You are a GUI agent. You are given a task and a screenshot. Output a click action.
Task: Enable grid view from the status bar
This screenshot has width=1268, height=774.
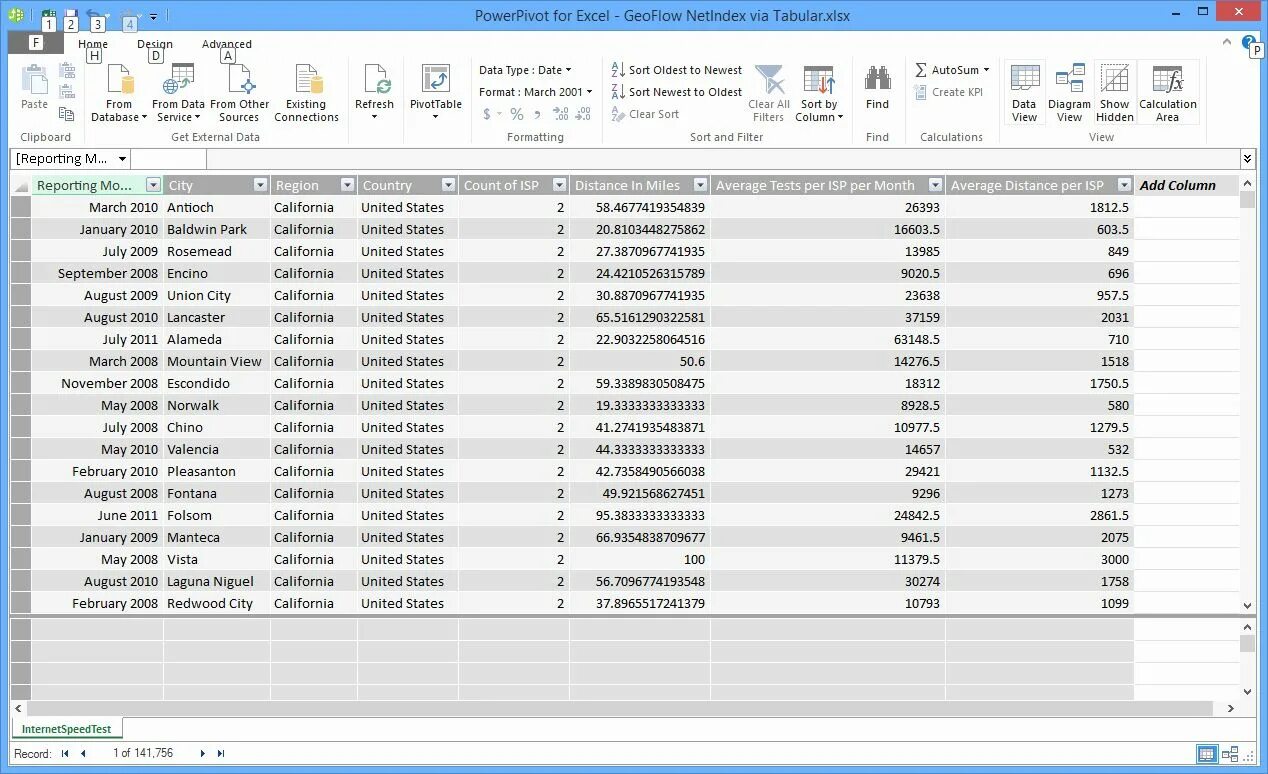1206,753
